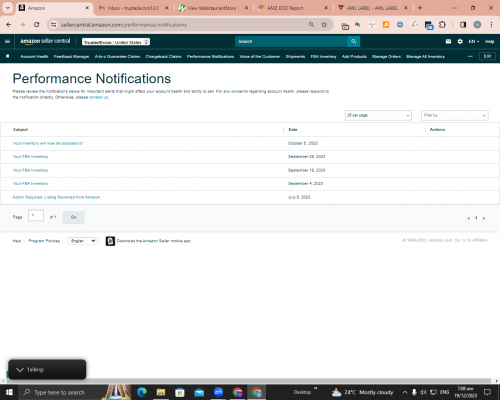The height and width of the screenshot is (400, 500).
Task: Click the search magnifier button in Seller Central
Action: tap(354, 41)
